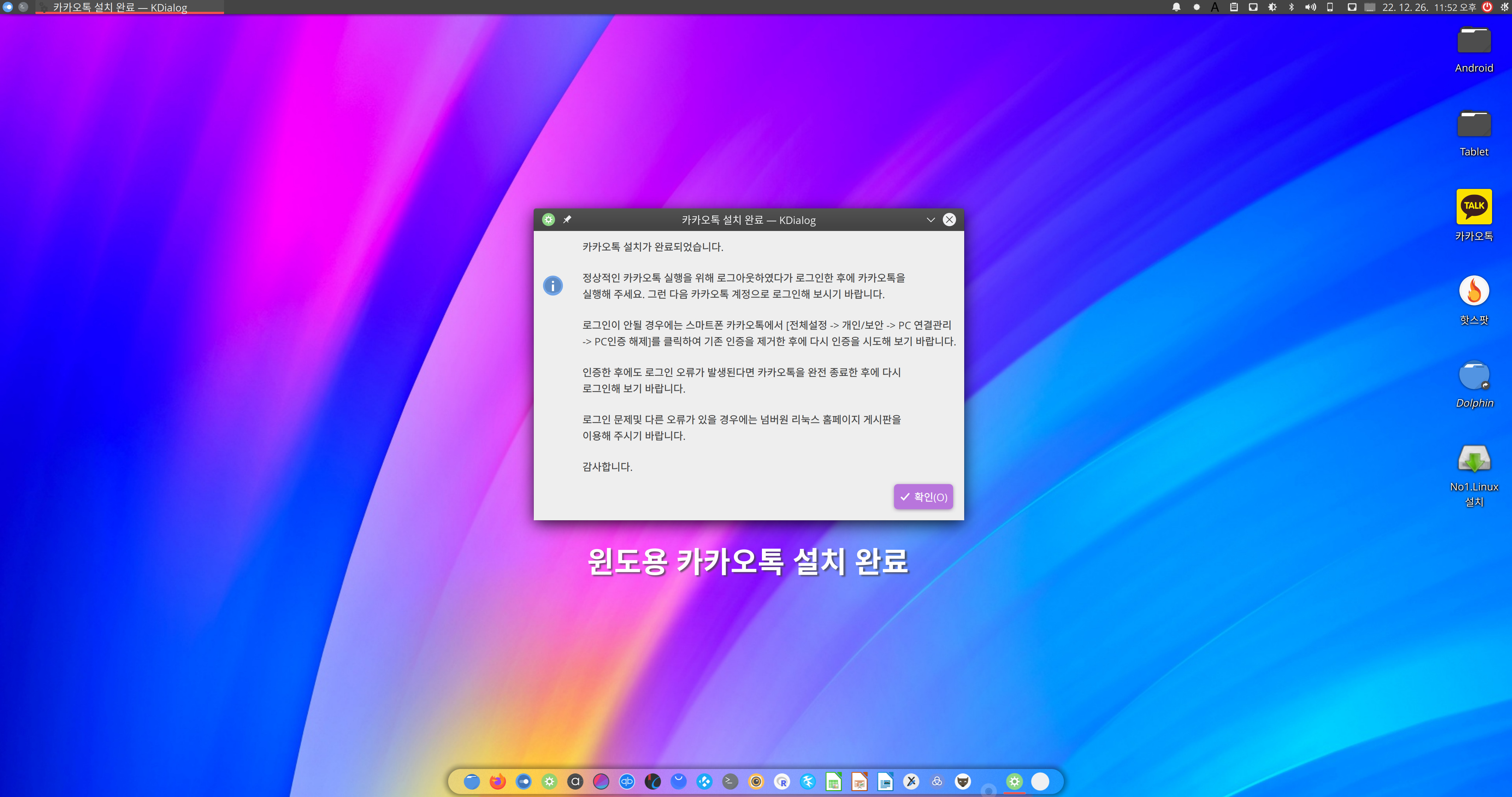Open the first network tray icon
Screen dimensions: 1512x797
(x=1253, y=7)
